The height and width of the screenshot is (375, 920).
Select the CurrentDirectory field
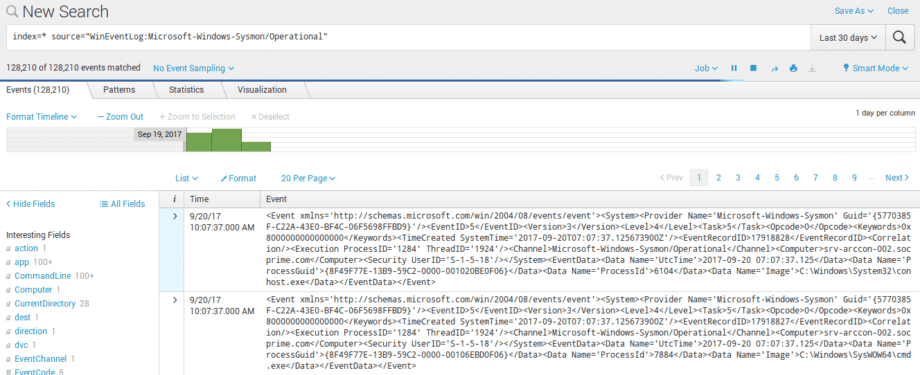[45, 303]
